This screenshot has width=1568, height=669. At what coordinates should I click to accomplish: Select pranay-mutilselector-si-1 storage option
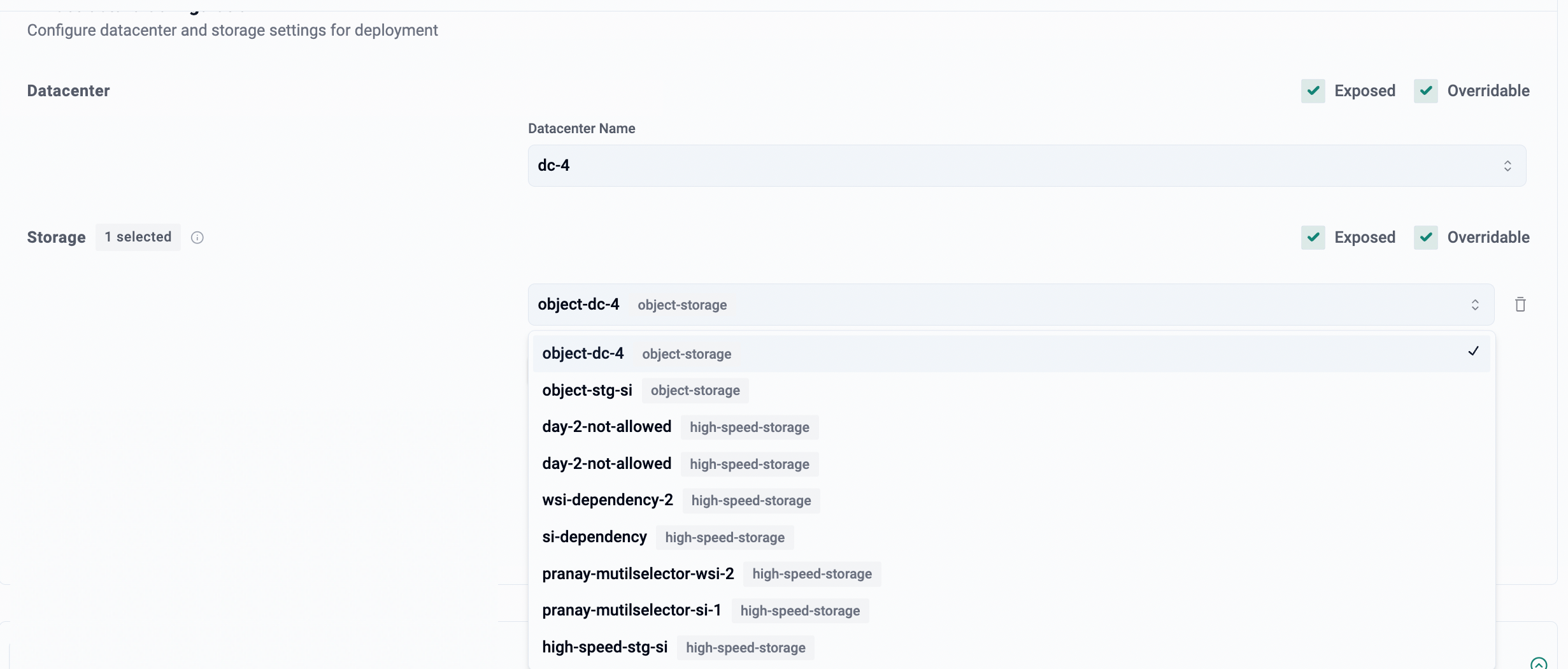click(x=631, y=610)
